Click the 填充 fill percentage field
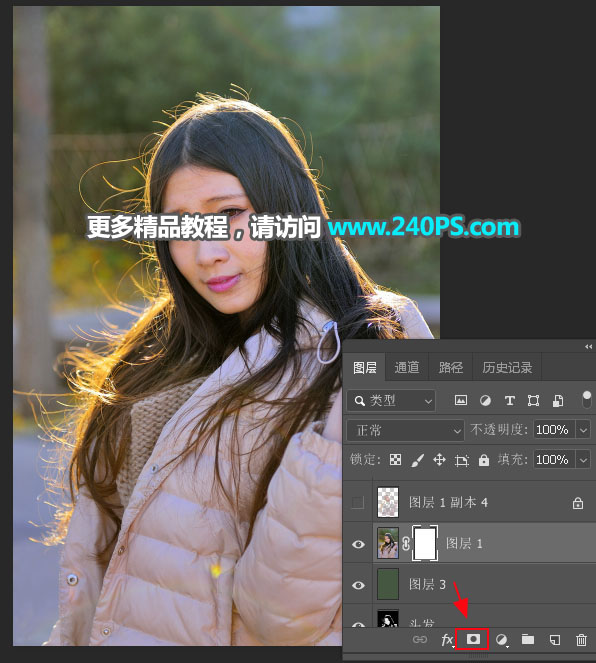596x663 pixels. [x=554, y=460]
